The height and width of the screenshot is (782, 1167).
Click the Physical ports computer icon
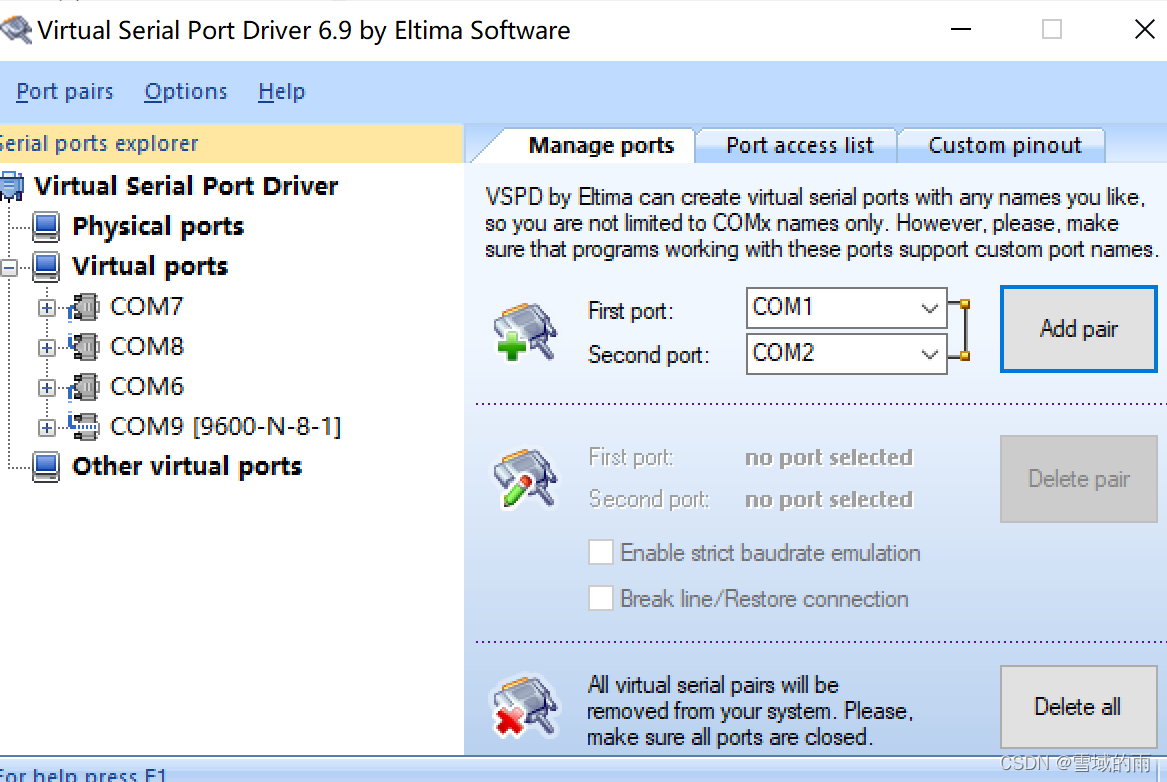pyautogui.click(x=46, y=226)
